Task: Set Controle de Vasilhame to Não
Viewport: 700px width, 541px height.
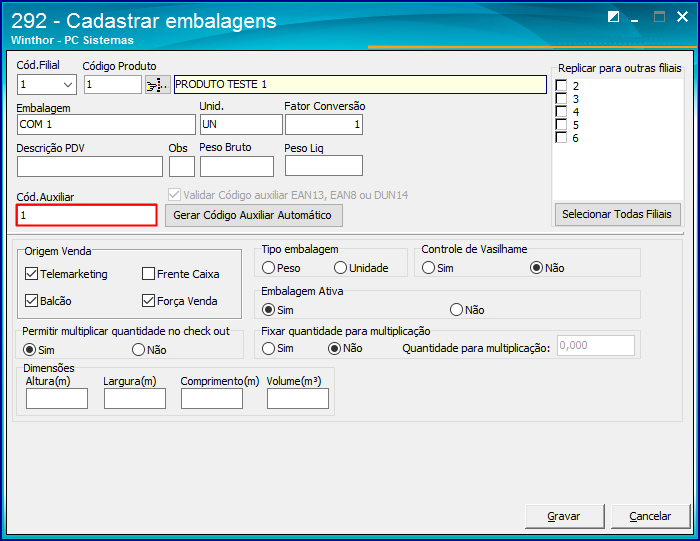Action: coord(536,268)
